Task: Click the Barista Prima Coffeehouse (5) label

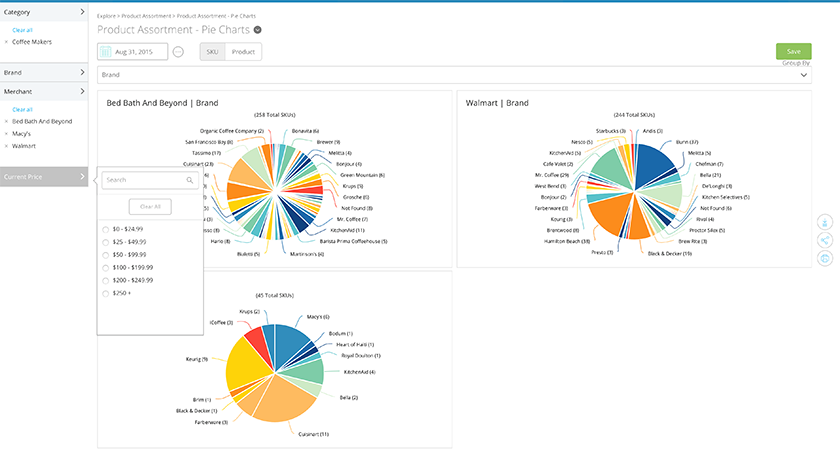Action: (x=354, y=242)
